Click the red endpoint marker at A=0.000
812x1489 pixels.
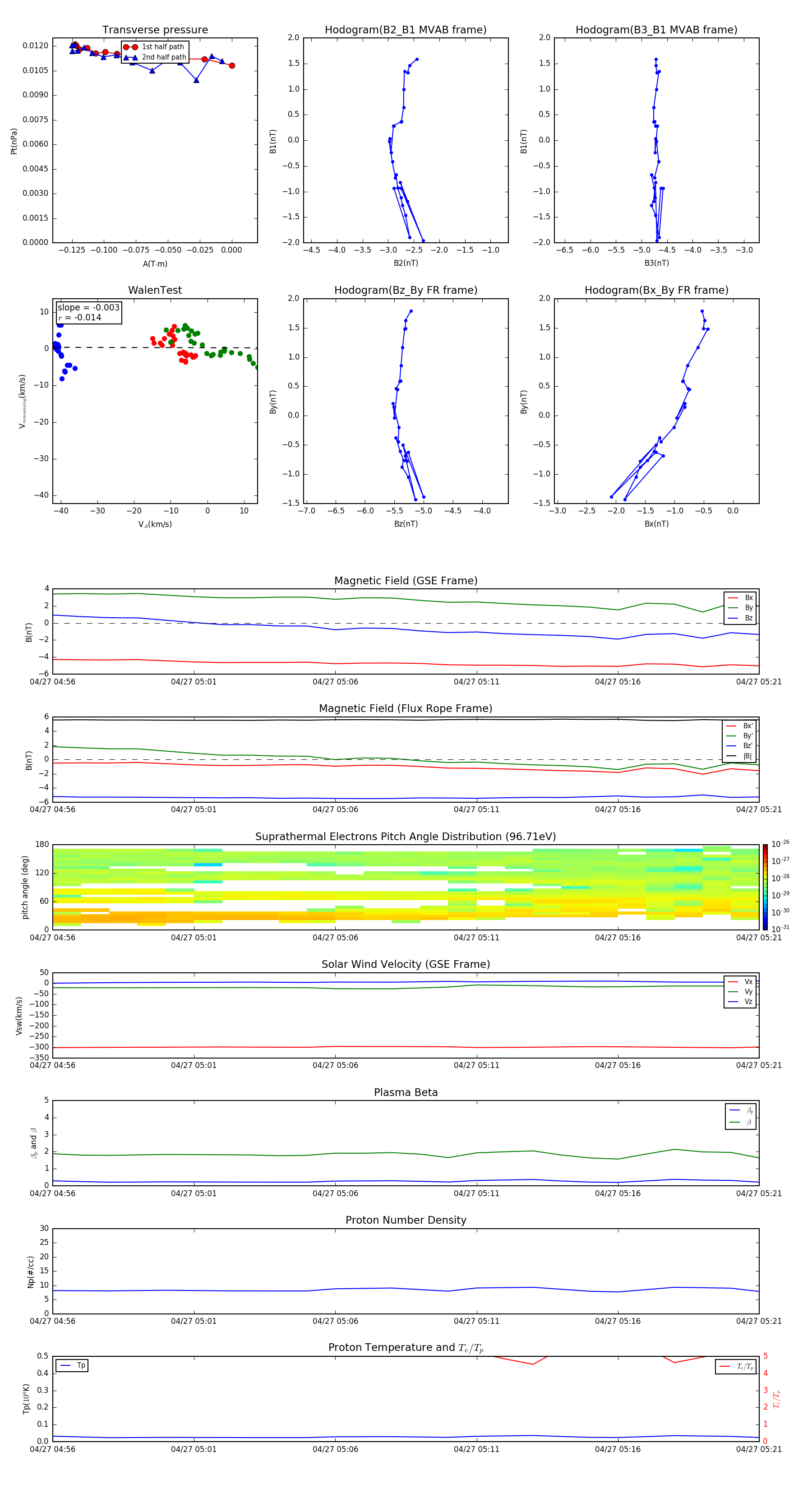click(232, 66)
